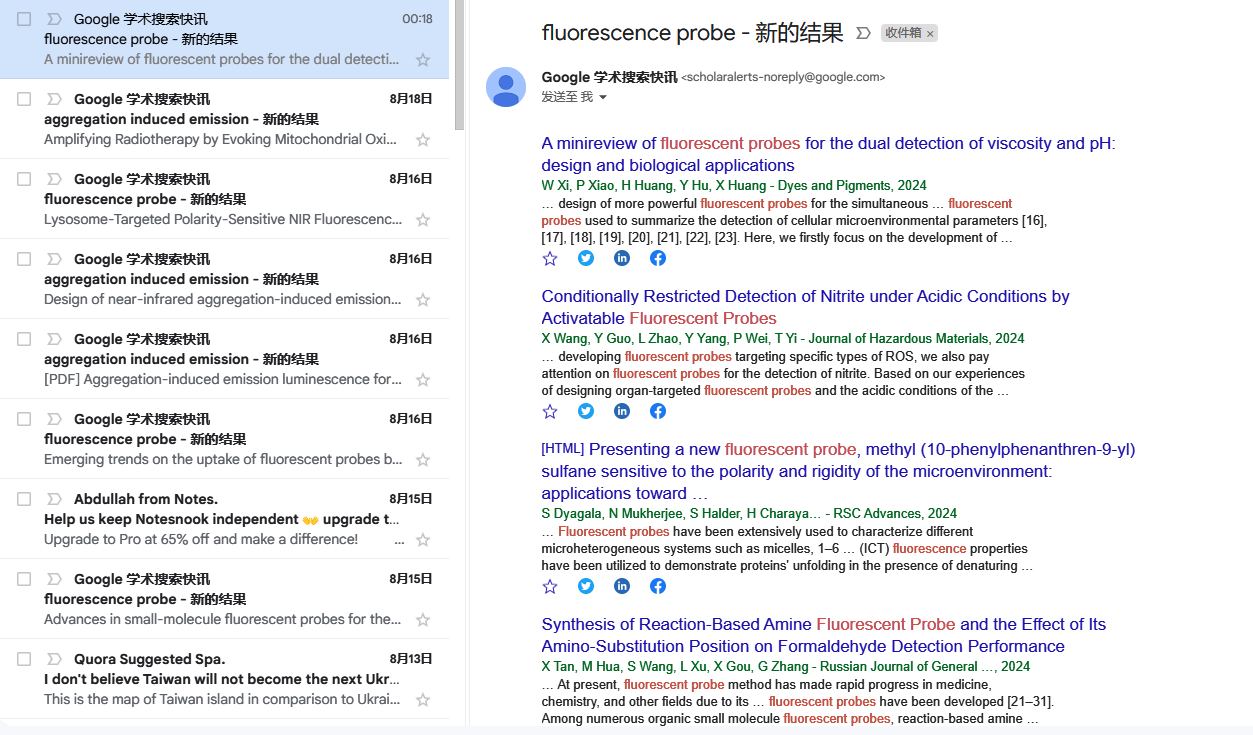Open 'Presenting a new fluorescent probe' article link
This screenshot has height=735, width=1253.
[838, 471]
